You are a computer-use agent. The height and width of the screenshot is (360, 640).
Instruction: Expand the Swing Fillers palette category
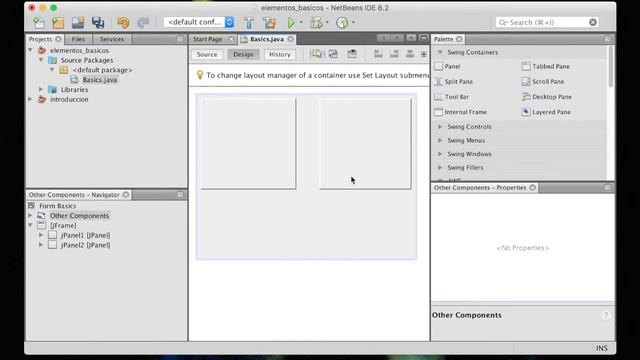click(440, 167)
